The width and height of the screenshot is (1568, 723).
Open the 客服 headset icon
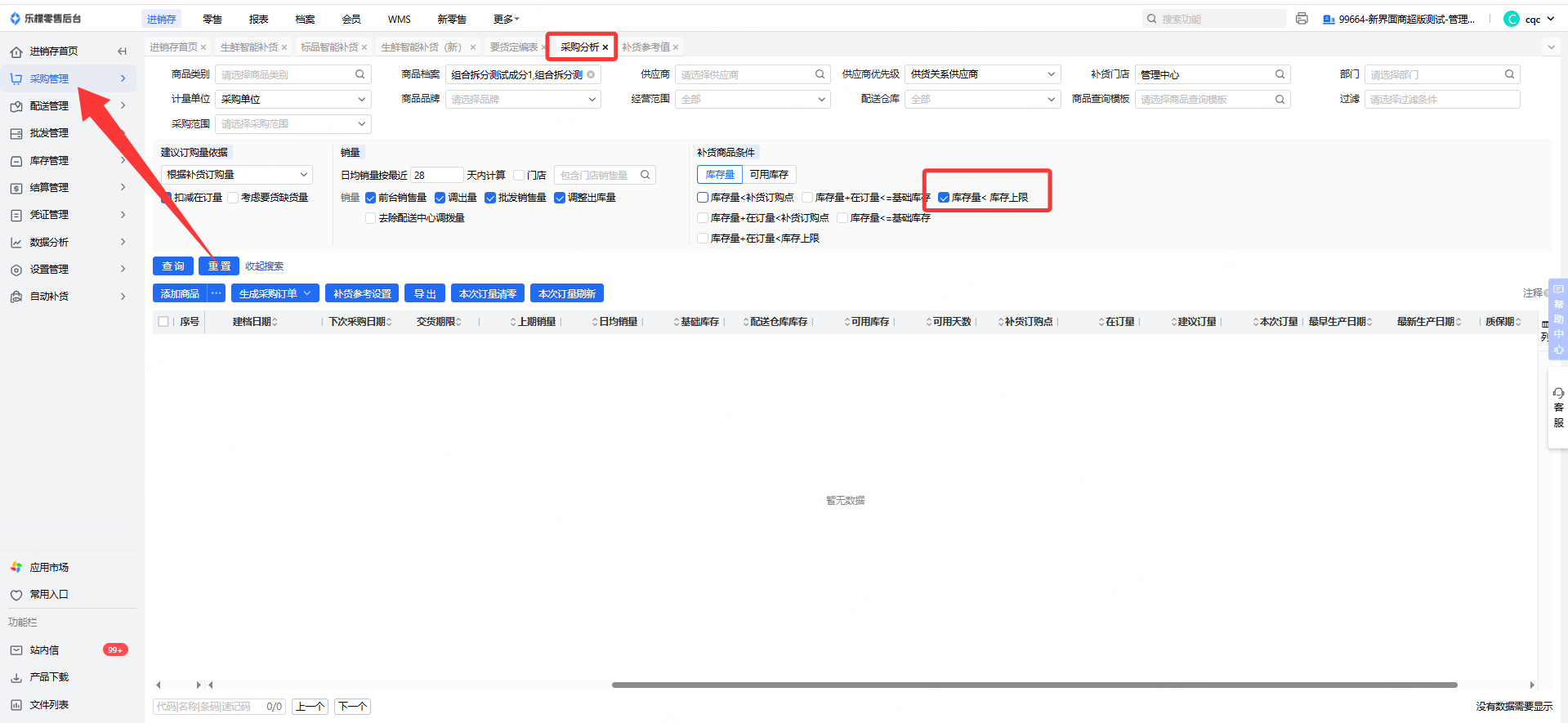coord(1558,393)
